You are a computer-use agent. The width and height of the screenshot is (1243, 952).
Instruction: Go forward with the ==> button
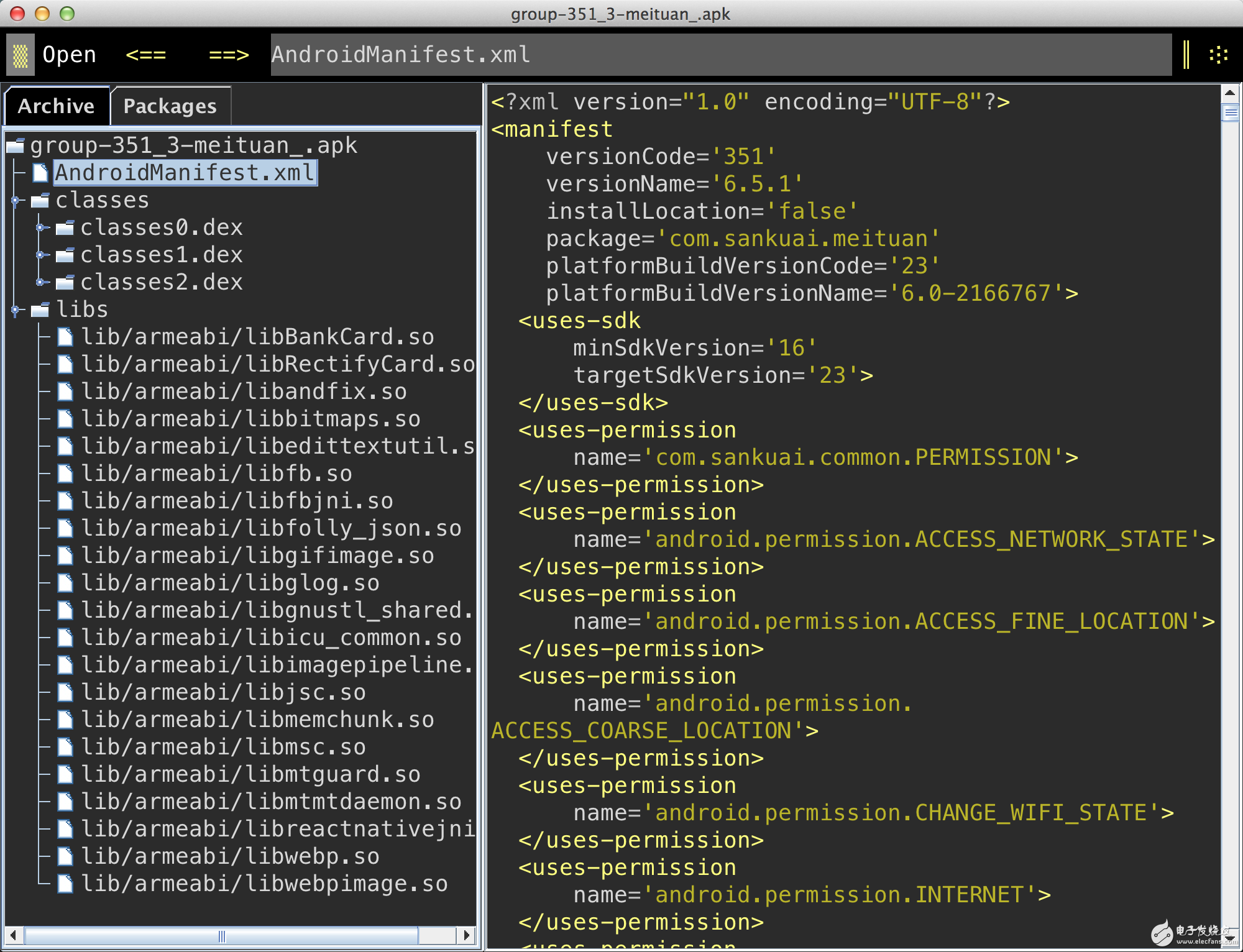click(229, 55)
